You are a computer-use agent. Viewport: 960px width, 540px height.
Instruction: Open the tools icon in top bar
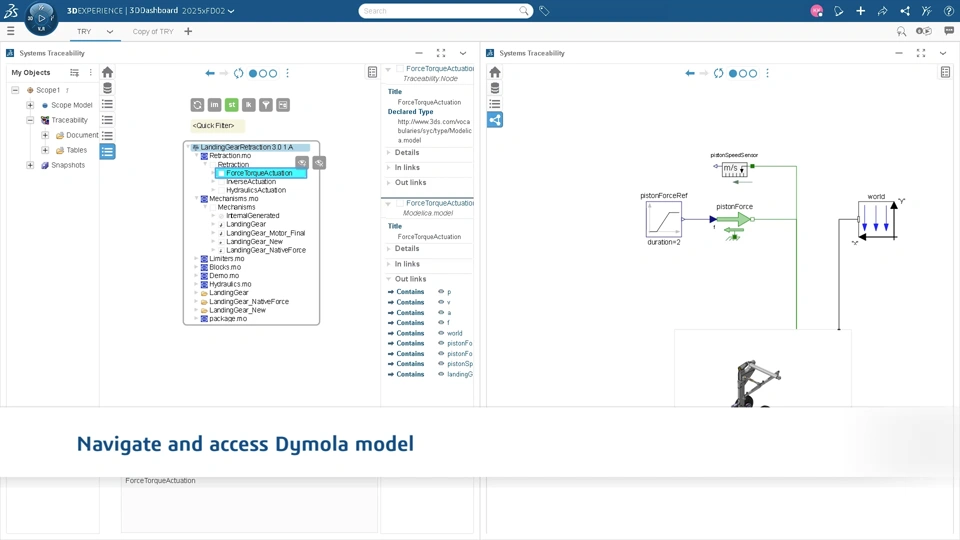coord(926,11)
